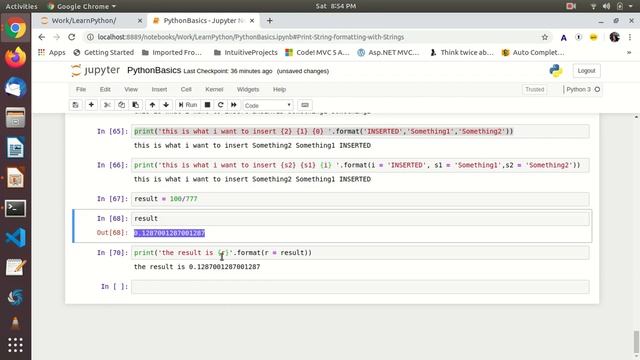This screenshot has width=640, height=360.
Task: Show more bookmarks chevron
Action: pyautogui.click(x=629, y=52)
